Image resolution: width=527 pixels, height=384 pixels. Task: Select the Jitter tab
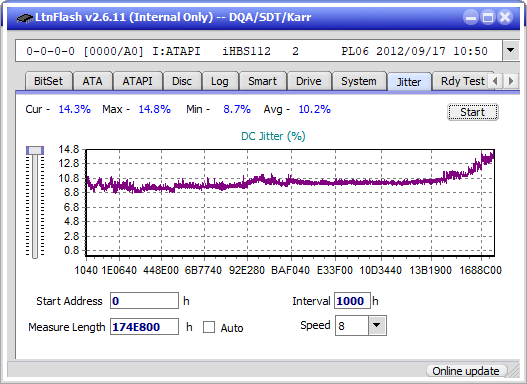click(409, 82)
